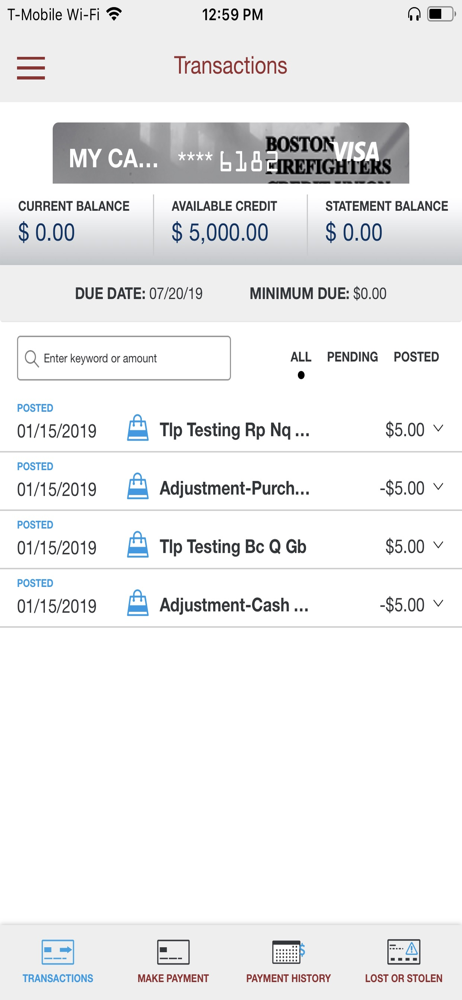Filter transactions by PENDING
Screen dimensions: 462x1000
pos(352,357)
